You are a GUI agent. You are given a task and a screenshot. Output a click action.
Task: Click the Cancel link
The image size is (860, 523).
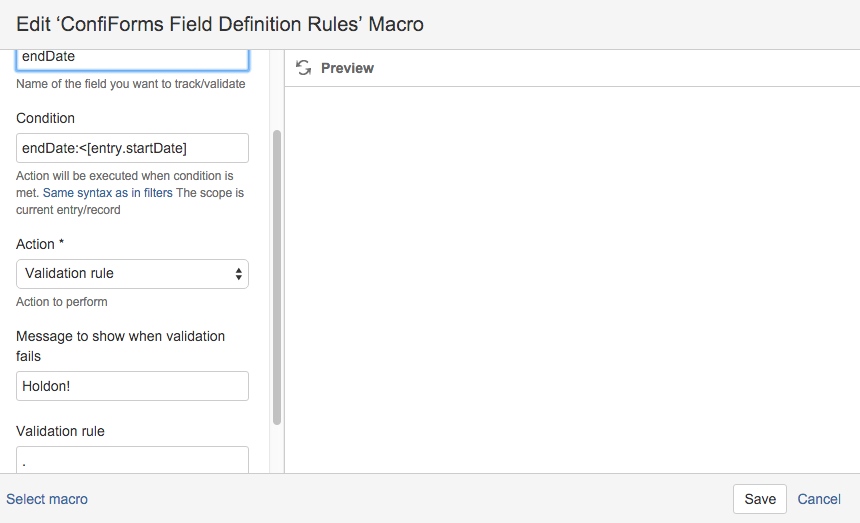(819, 499)
